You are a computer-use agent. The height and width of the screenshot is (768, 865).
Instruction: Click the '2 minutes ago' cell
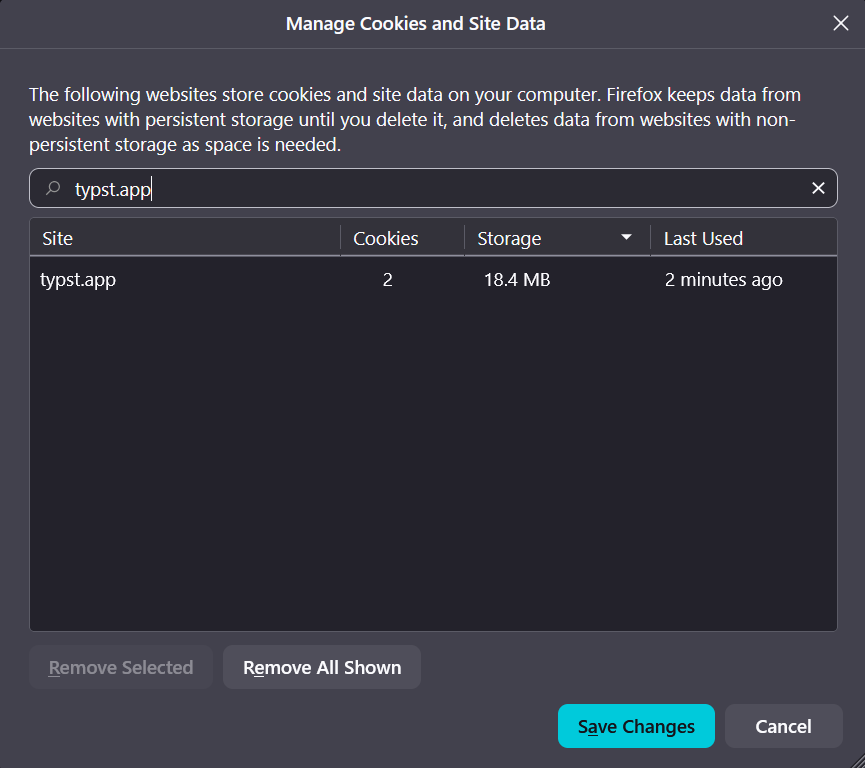click(723, 280)
